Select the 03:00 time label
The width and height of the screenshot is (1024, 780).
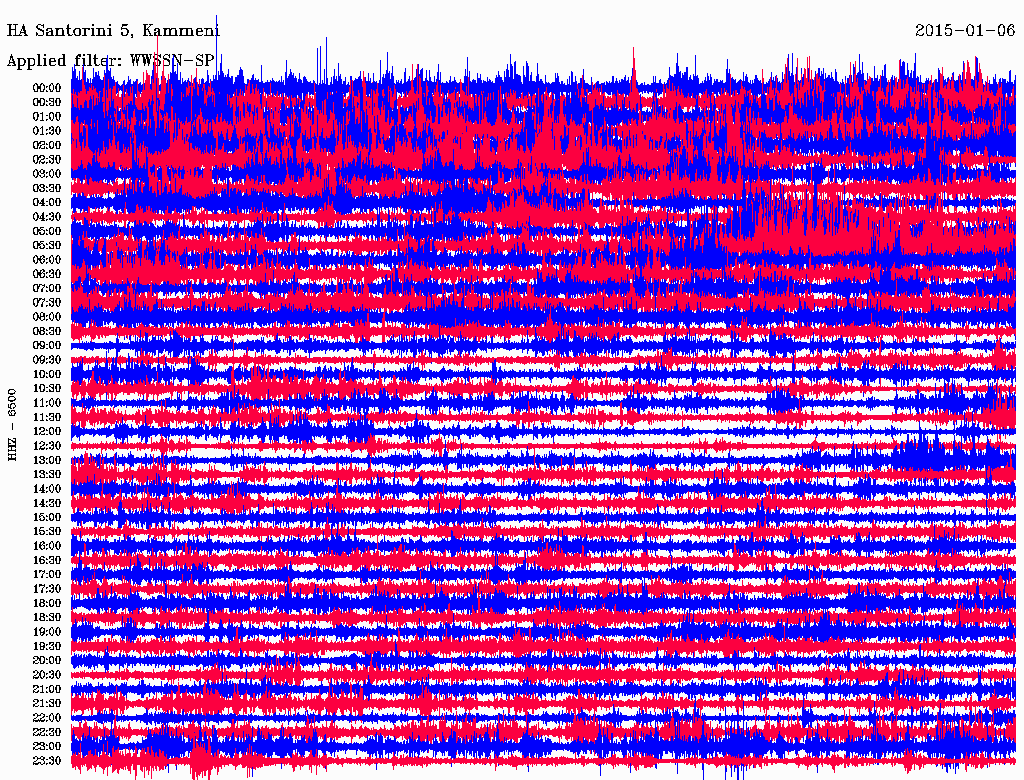pyautogui.click(x=47, y=174)
